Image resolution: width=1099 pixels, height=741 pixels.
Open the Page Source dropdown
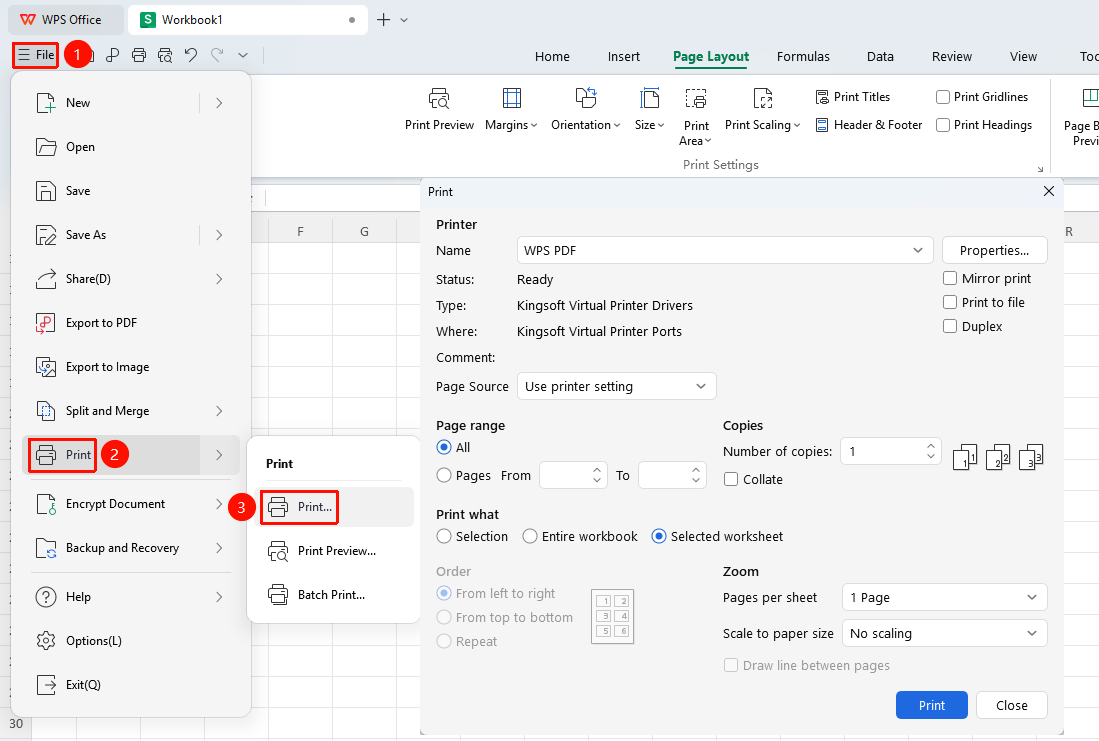pos(617,386)
